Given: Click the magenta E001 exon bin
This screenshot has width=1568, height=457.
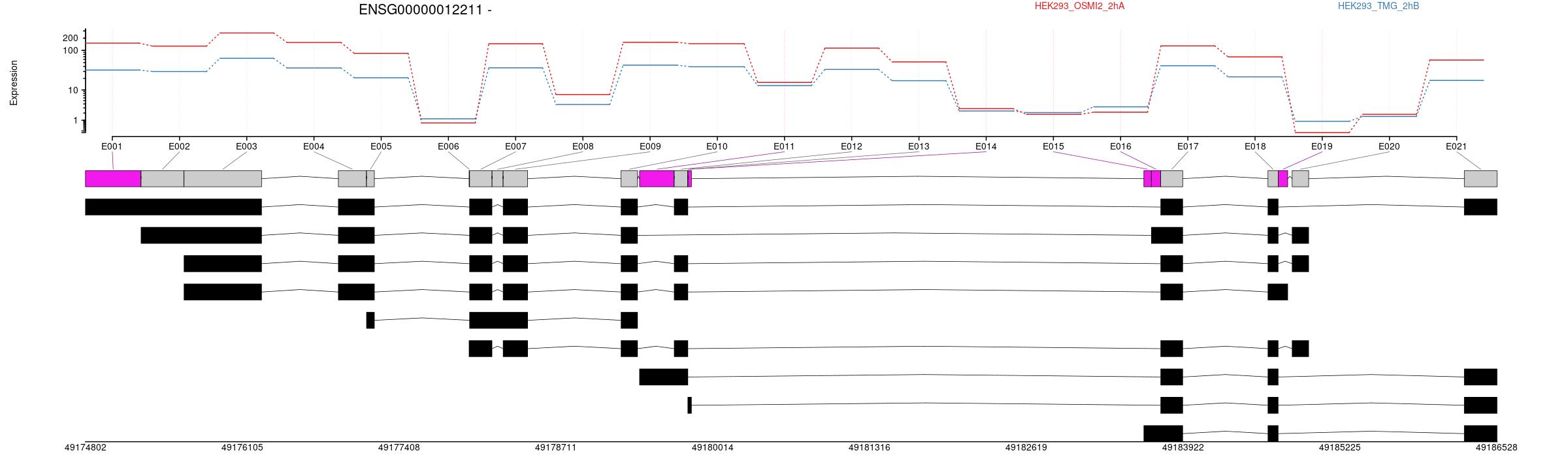Looking at the screenshot, I should pos(113,179).
